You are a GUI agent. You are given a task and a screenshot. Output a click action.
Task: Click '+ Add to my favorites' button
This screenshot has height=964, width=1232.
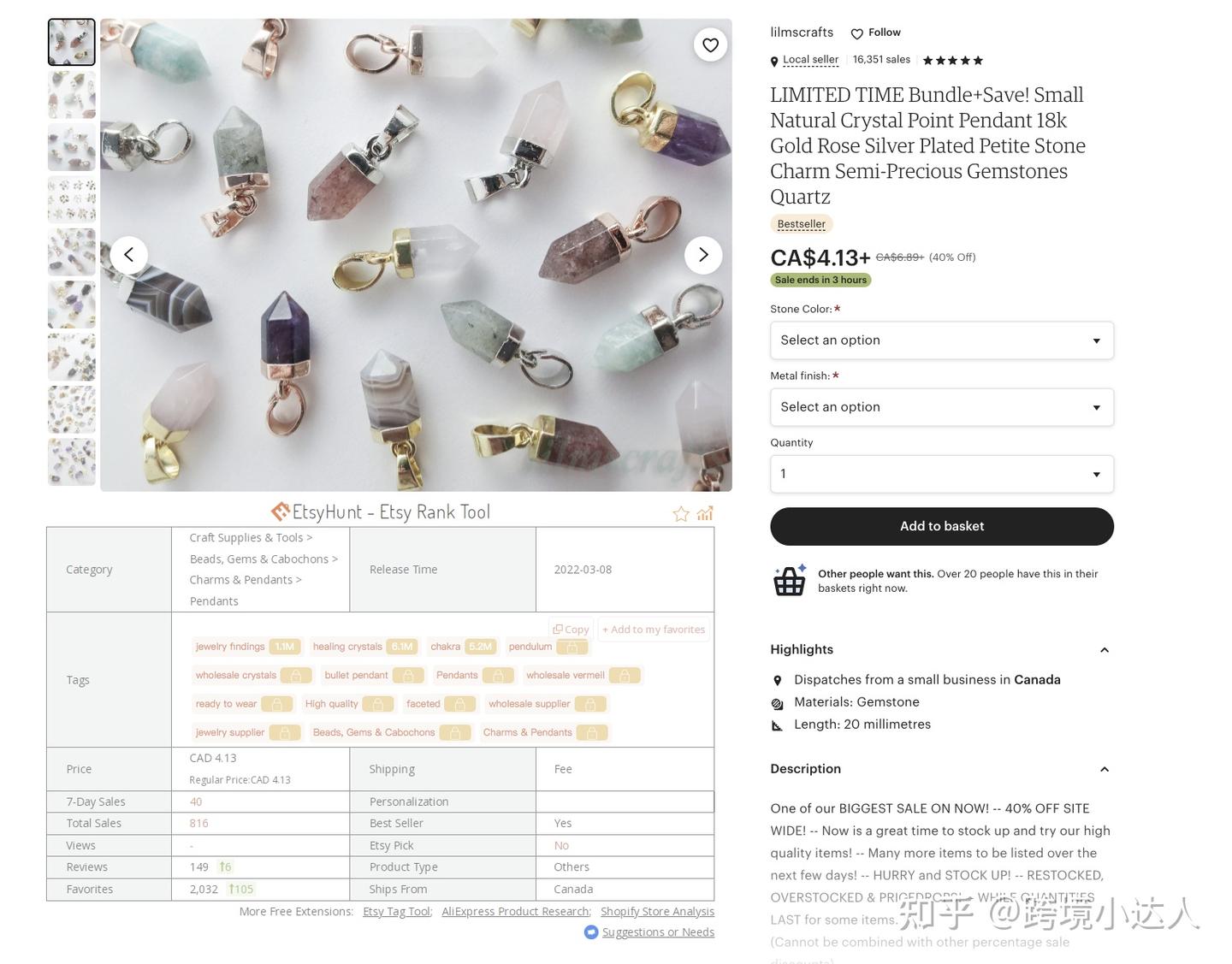[x=653, y=629]
